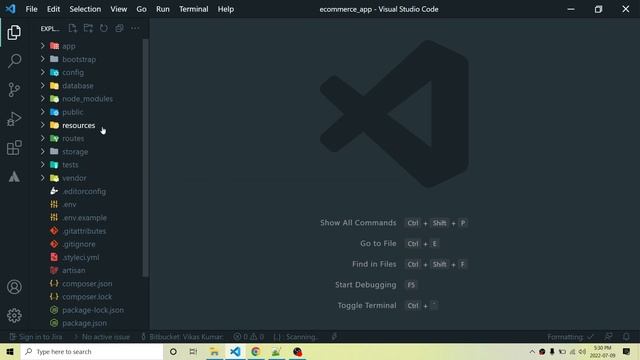Viewport: 640px width, 360px height.
Task: Open the Manage gear icon
Action: pyautogui.click(x=14, y=316)
